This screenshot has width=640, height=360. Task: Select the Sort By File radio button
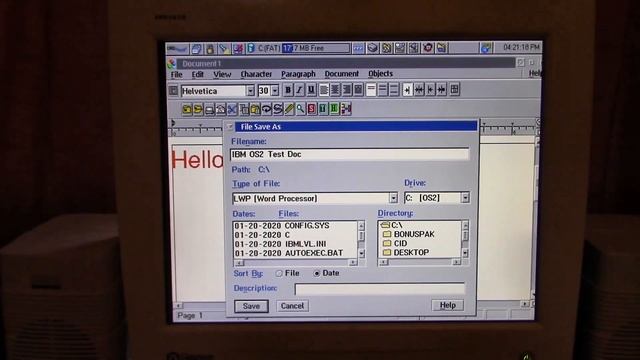279,273
